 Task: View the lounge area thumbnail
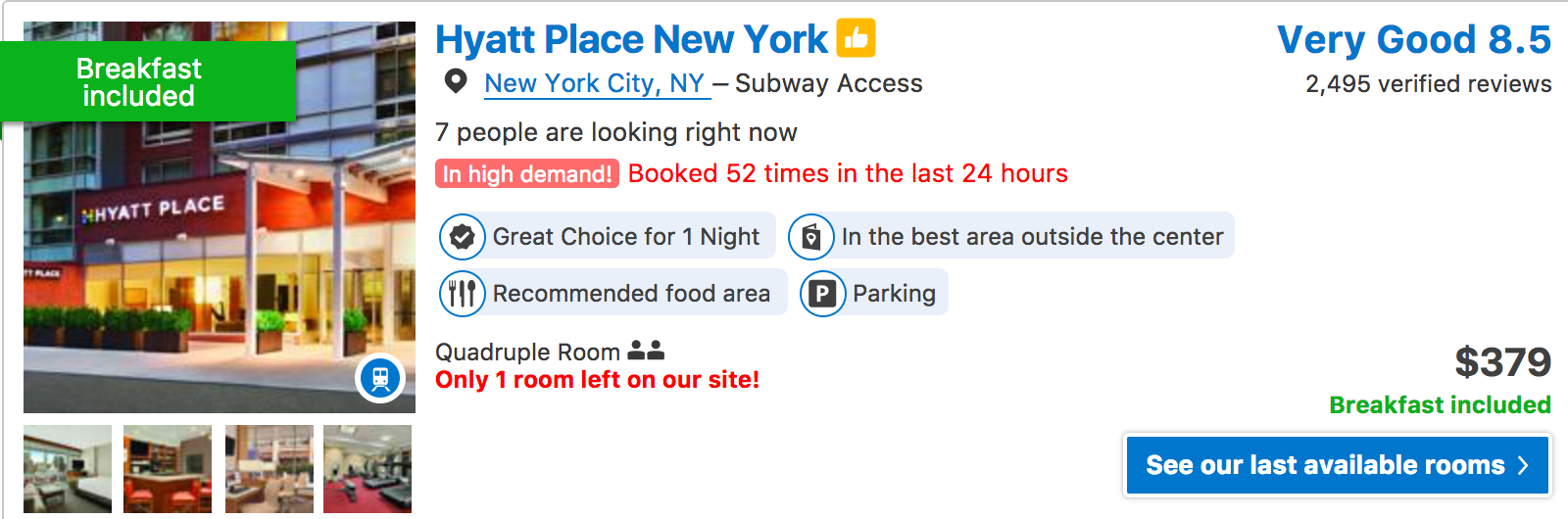click(x=269, y=468)
